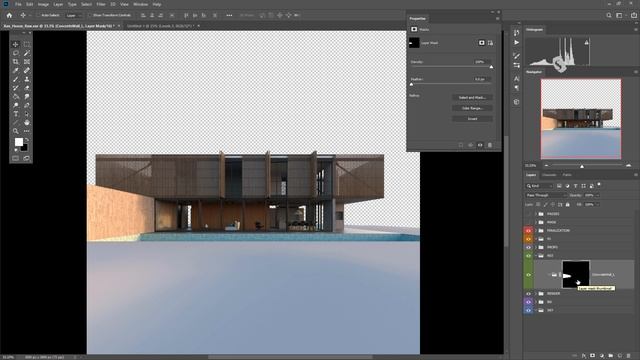Expand the BG layer group
Screen dimensions: 640x360
tap(536, 302)
